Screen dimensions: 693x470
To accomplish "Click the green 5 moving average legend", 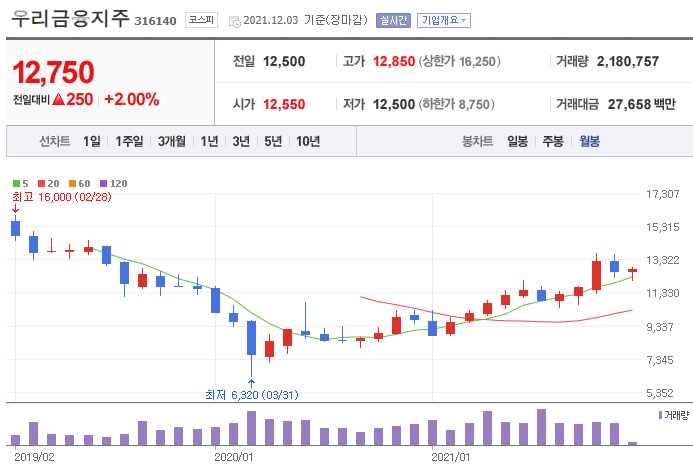I will pos(20,183).
